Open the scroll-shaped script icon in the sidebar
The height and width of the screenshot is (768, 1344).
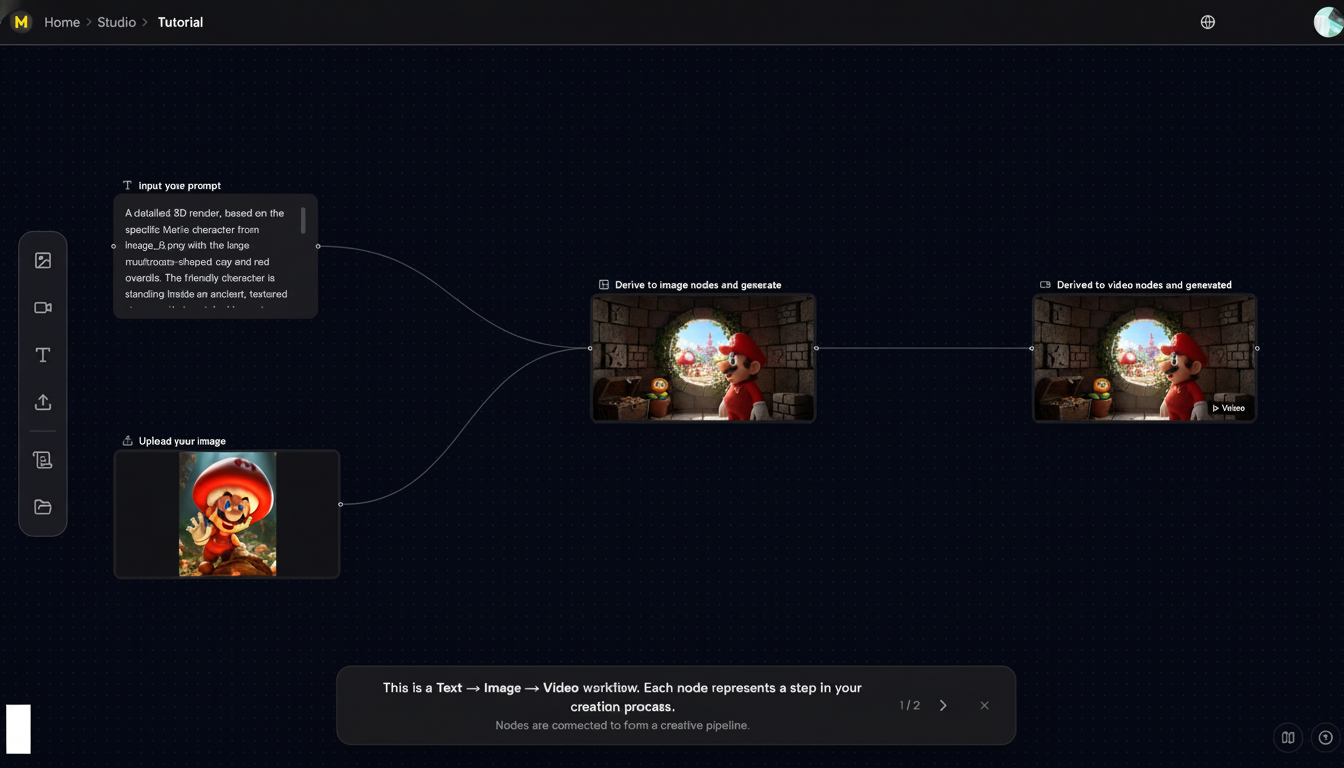[x=43, y=460]
